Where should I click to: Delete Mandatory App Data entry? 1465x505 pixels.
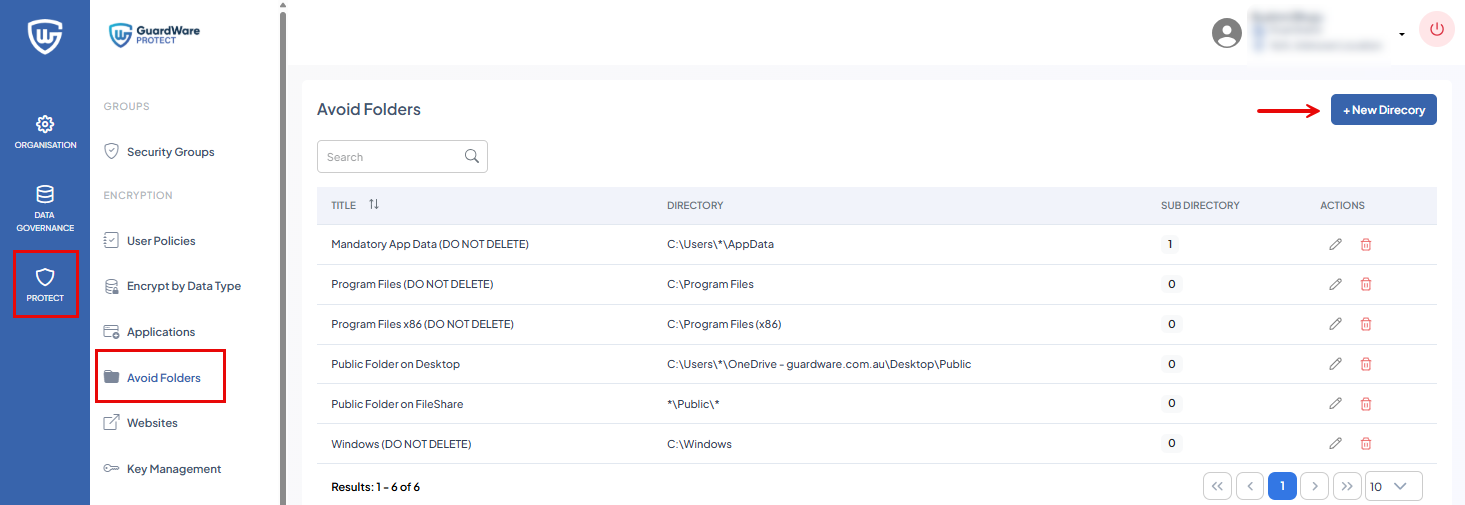point(1366,244)
